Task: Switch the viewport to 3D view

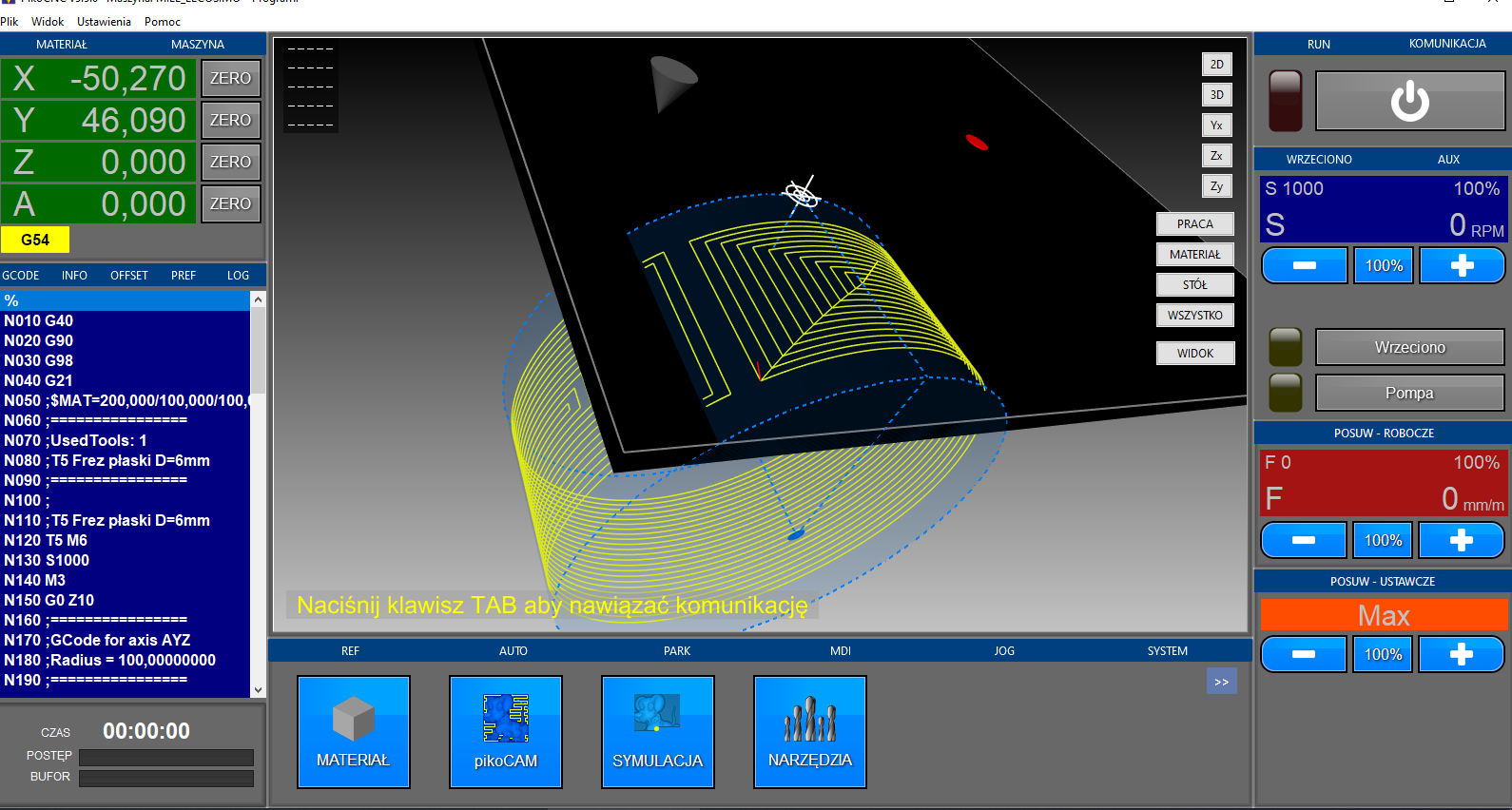Action: 1217,95
